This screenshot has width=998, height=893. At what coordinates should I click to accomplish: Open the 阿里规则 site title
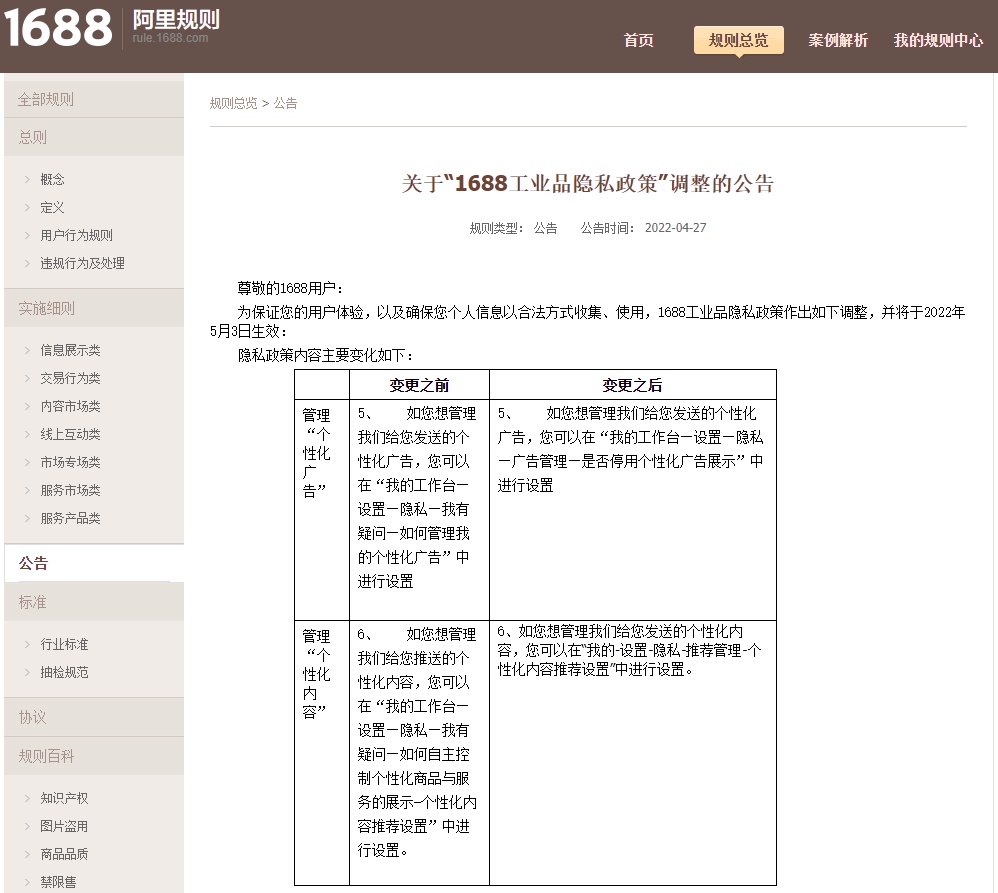[x=176, y=20]
